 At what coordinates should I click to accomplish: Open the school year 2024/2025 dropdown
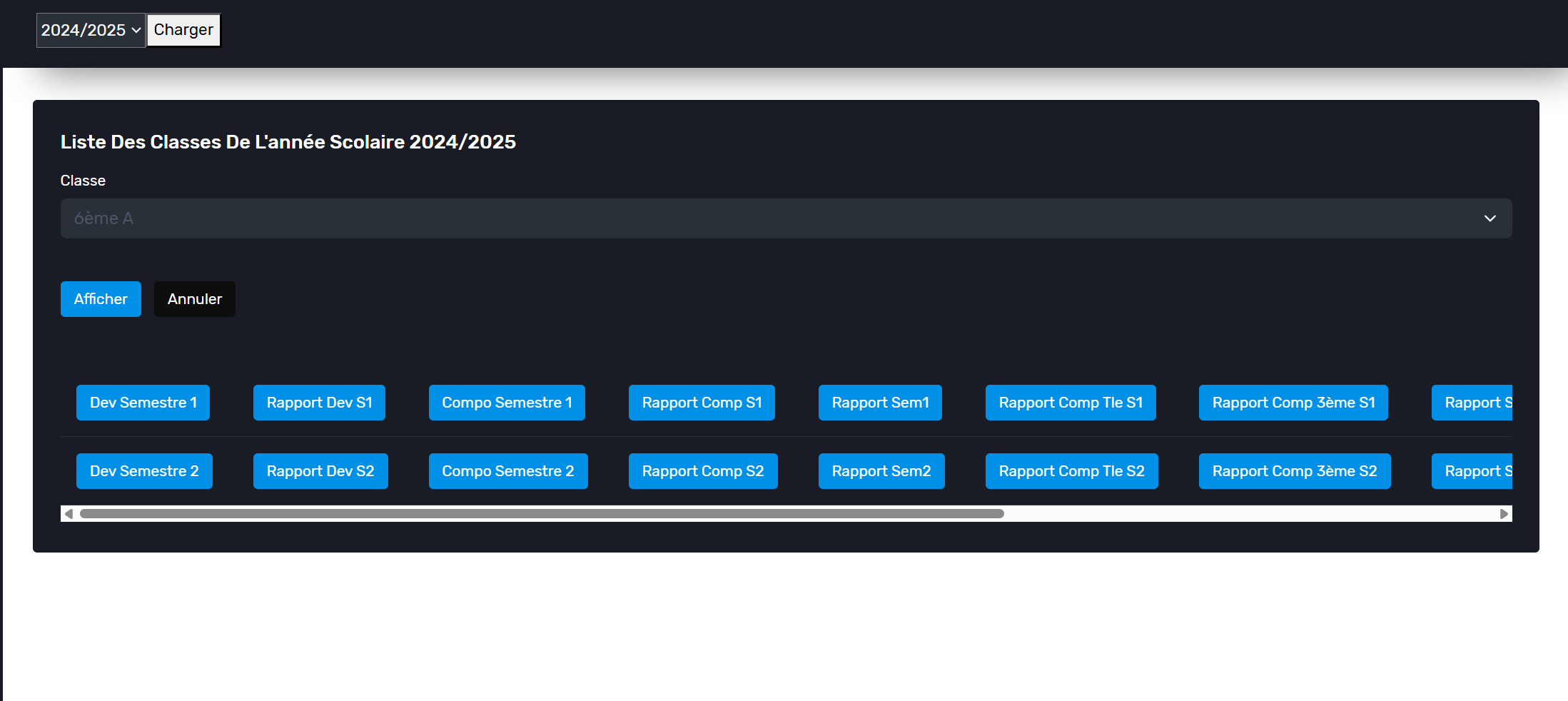91,30
